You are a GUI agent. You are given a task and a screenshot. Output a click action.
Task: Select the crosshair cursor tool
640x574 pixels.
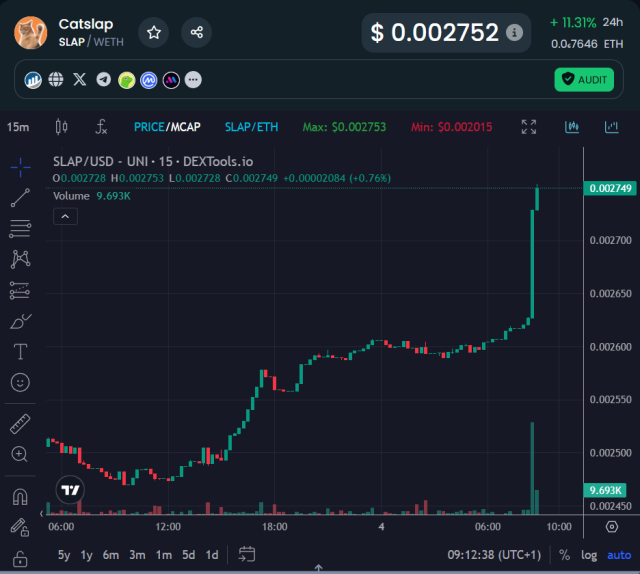tap(20, 167)
